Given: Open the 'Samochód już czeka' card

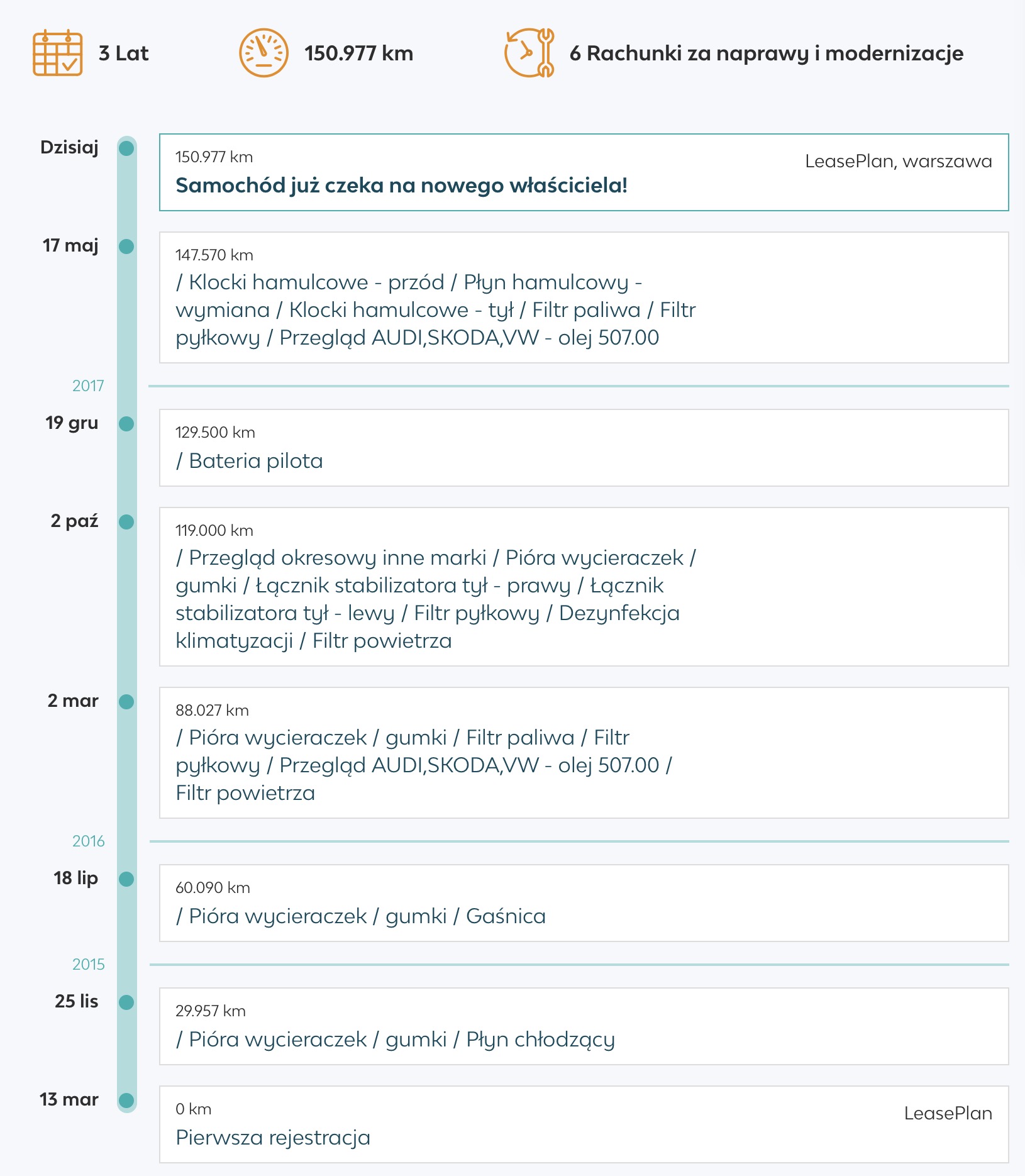Looking at the screenshot, I should [x=584, y=172].
